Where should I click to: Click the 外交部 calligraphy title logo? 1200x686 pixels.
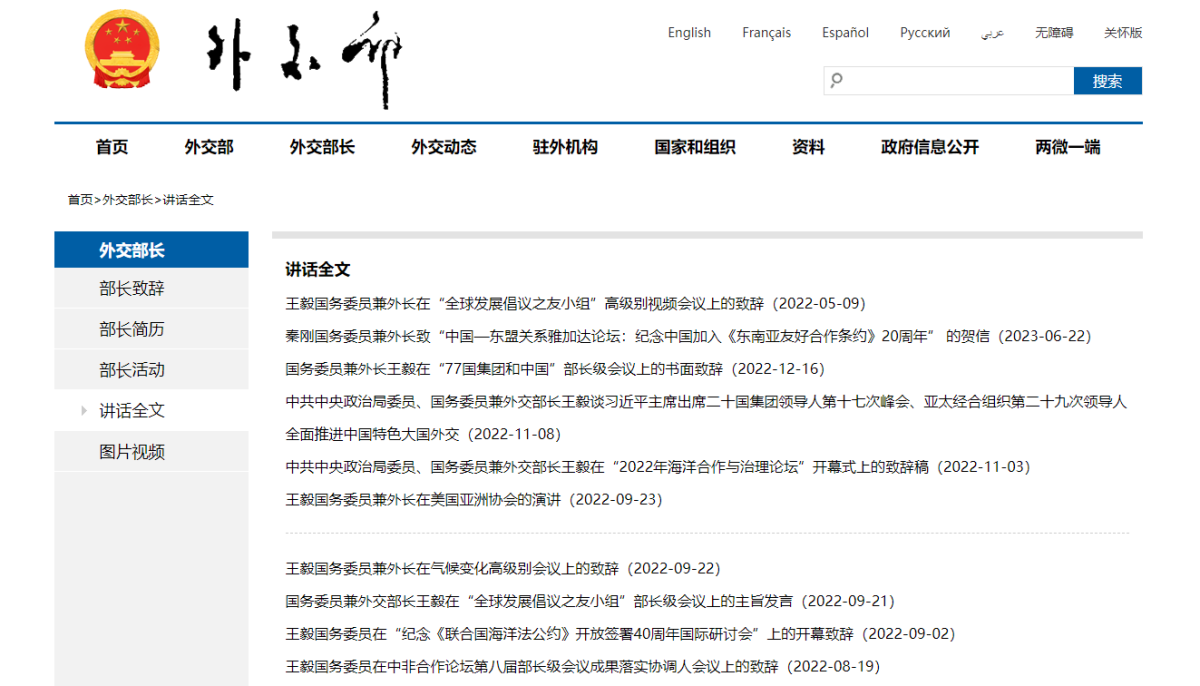pos(304,58)
